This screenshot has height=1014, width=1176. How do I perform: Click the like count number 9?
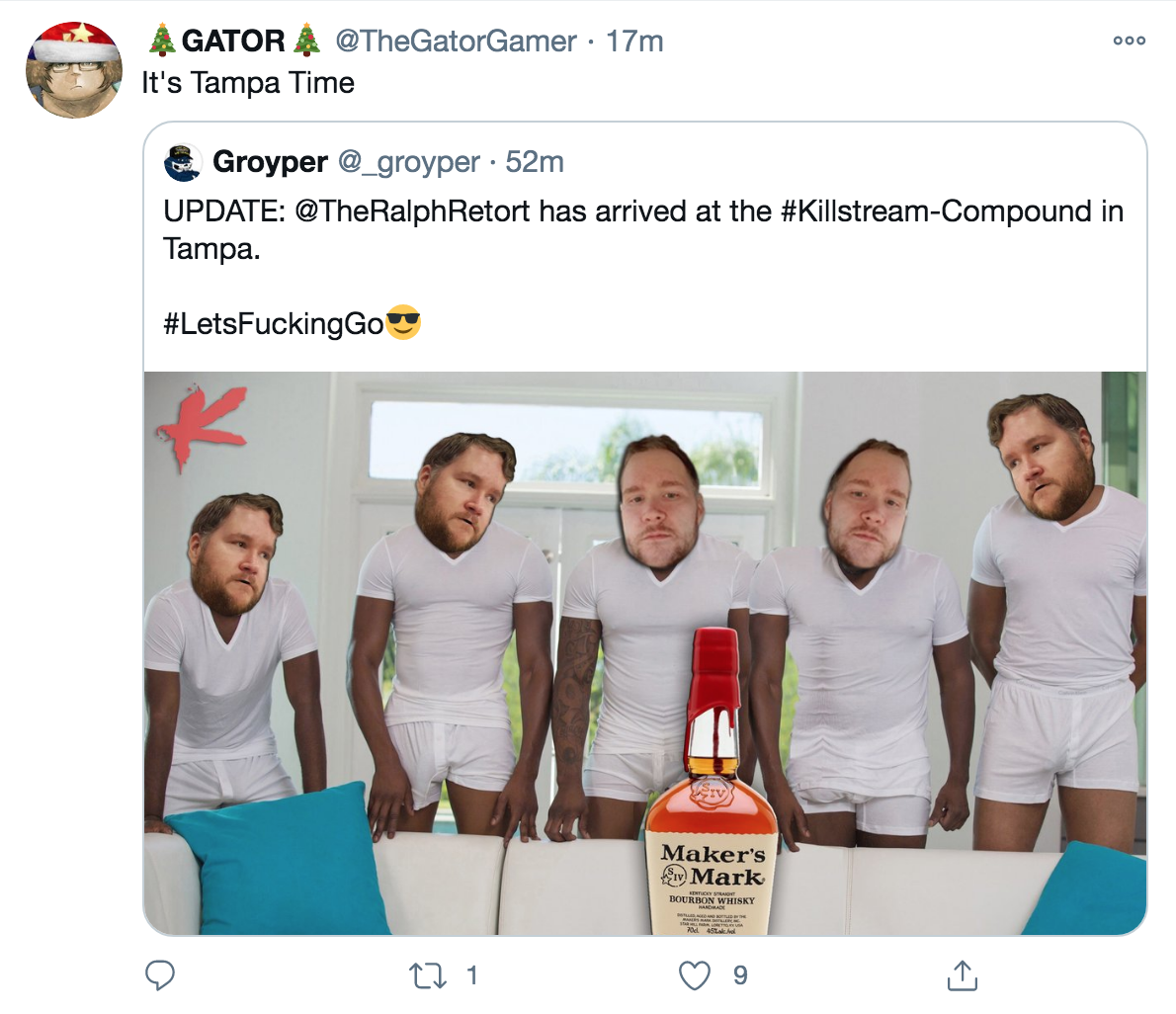(x=740, y=975)
